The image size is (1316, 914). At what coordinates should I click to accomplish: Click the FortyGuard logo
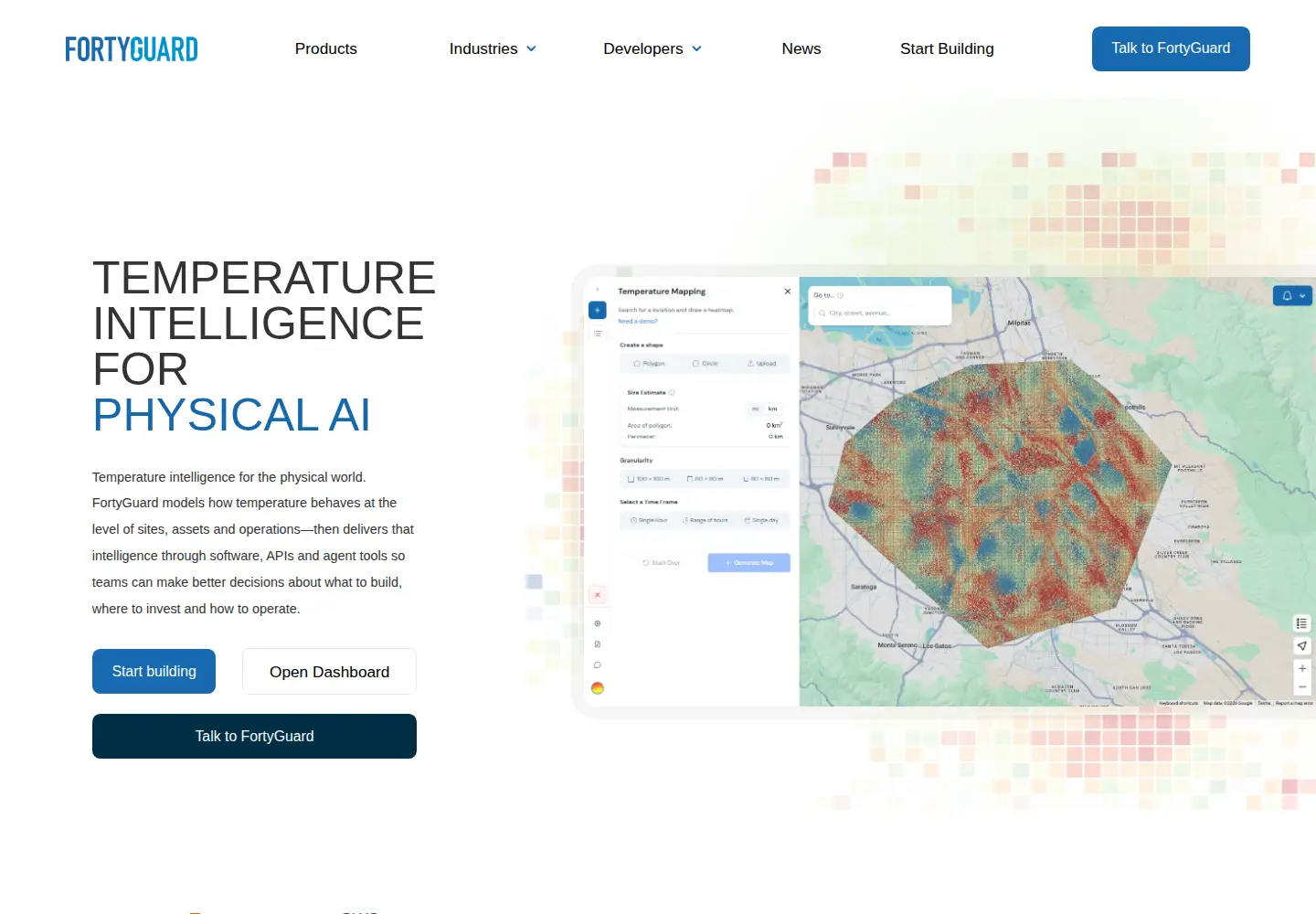pos(132,48)
